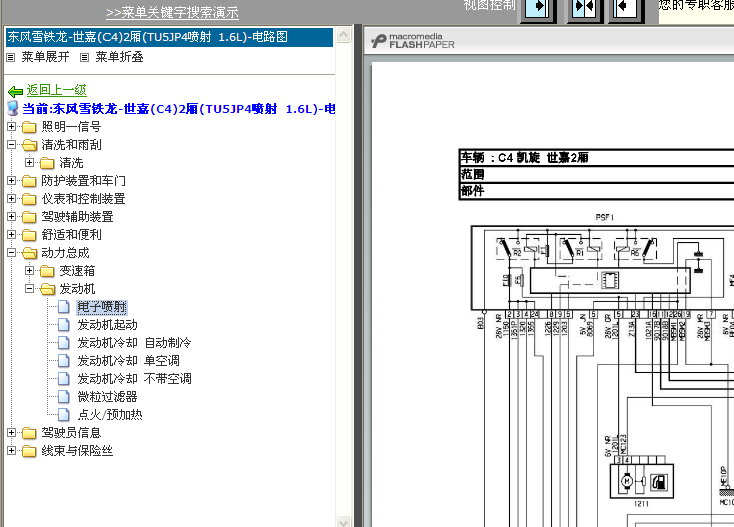Open the 点火/预加热 document
Viewport: 734px width, 527px height.
pos(110,415)
